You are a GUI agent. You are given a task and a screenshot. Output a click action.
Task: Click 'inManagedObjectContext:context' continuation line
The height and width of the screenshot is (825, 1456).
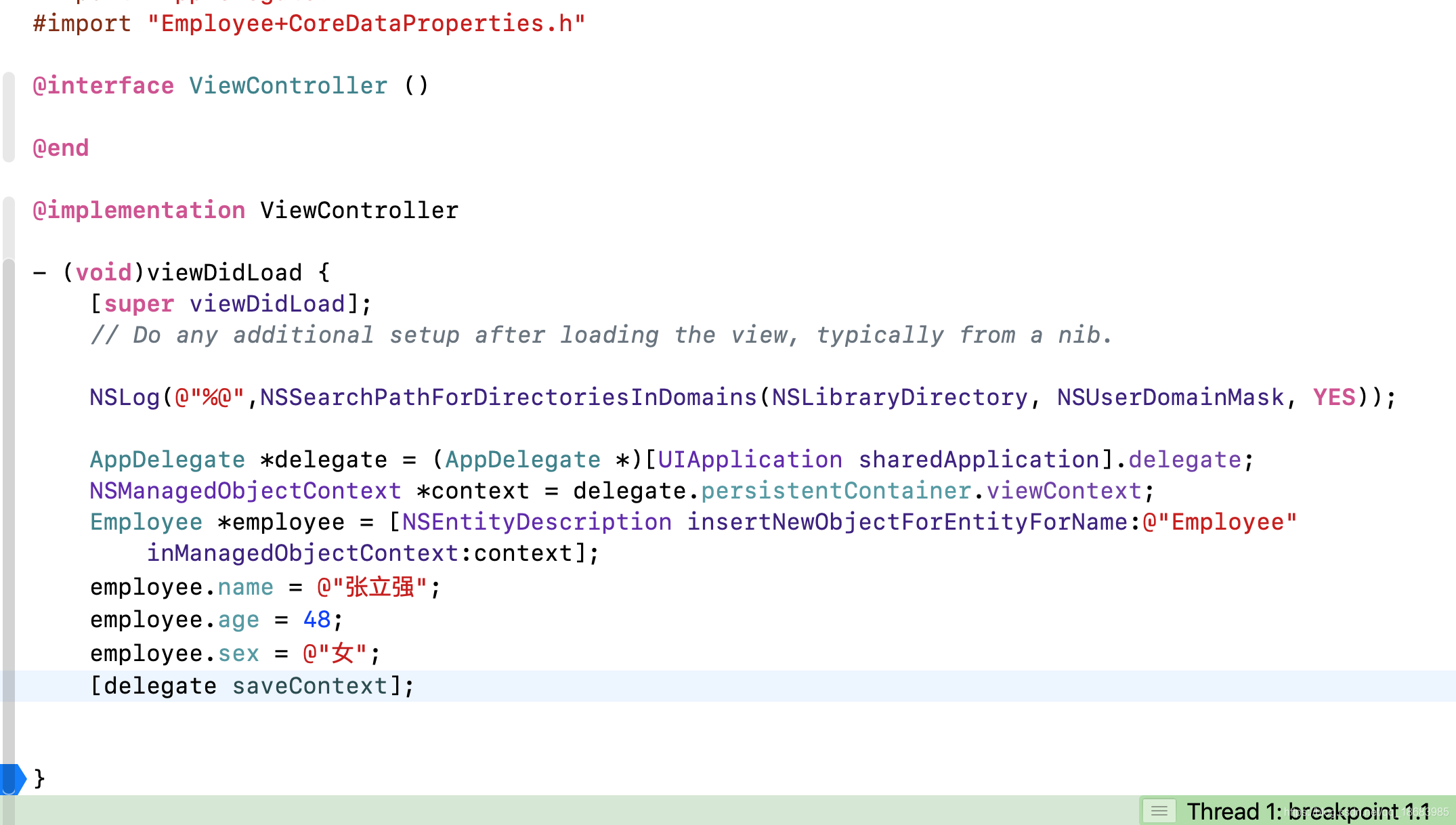click(373, 553)
